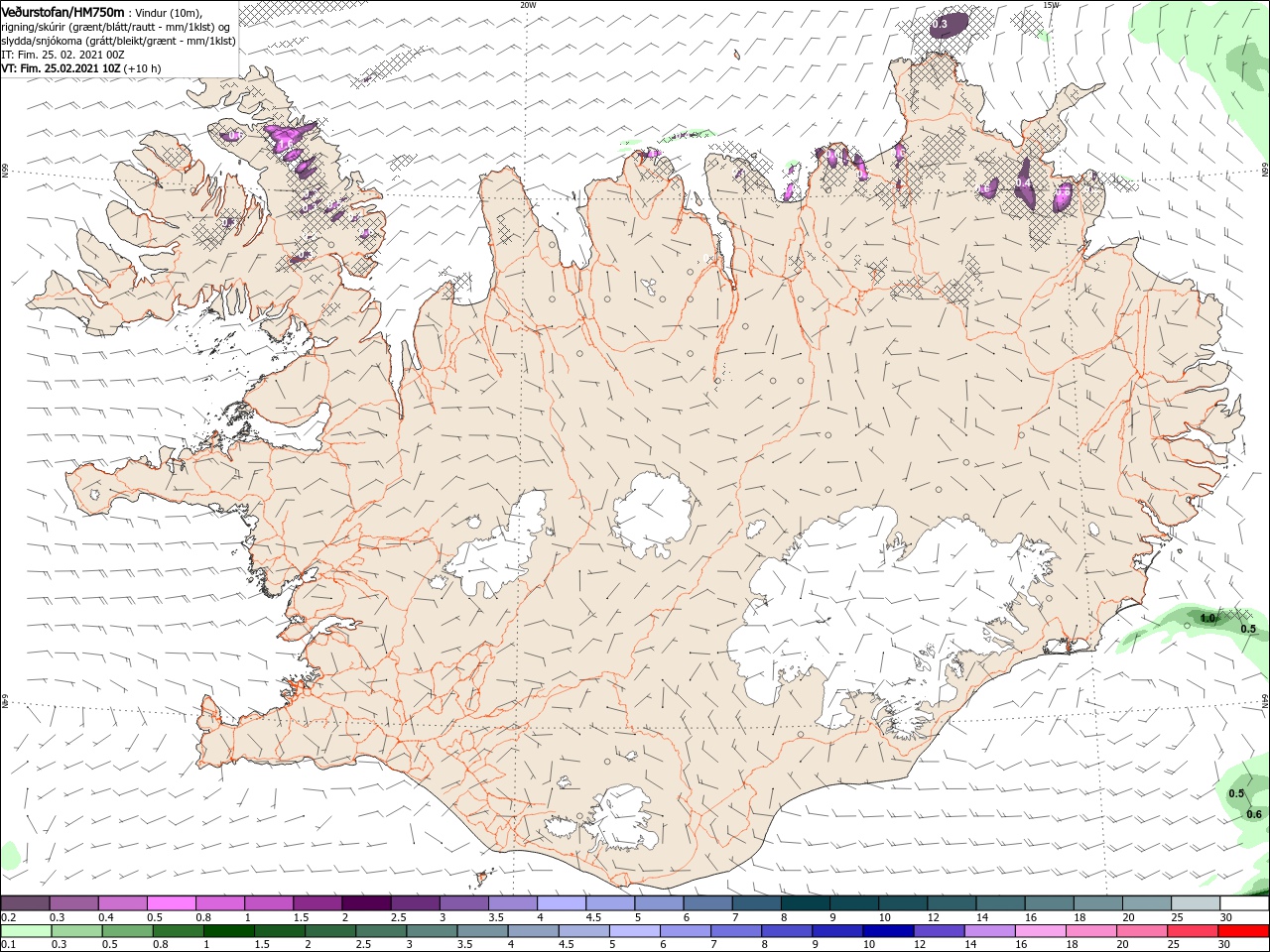Pick the lavender 4 swatch in the upper legend row

[x=562, y=903]
